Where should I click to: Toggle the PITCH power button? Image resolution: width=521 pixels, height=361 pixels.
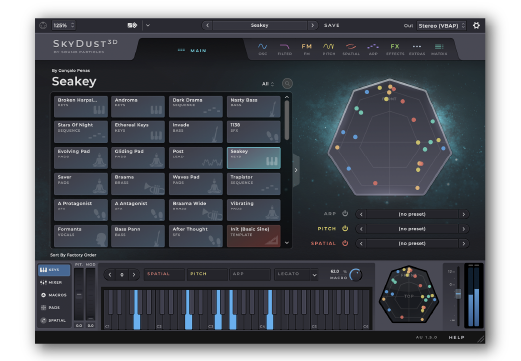click(x=345, y=228)
